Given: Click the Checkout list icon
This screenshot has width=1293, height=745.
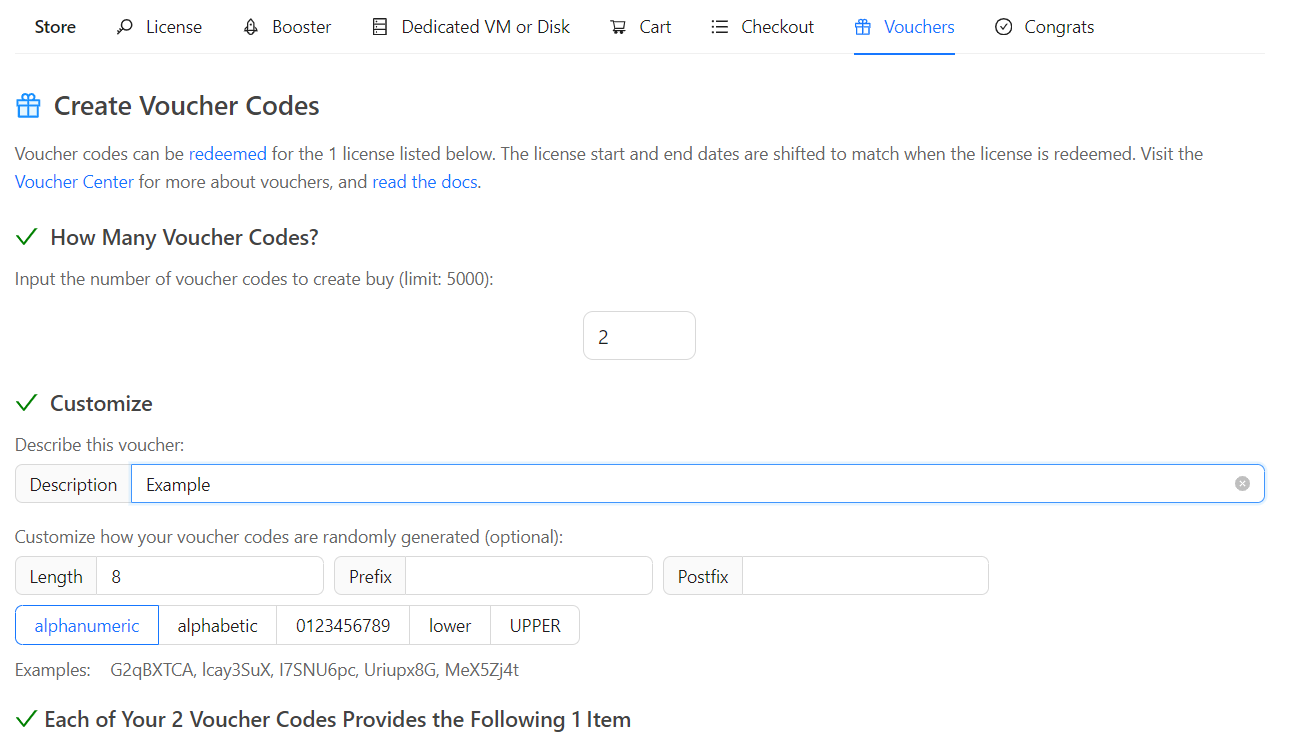Looking at the screenshot, I should pyautogui.click(x=720, y=27).
